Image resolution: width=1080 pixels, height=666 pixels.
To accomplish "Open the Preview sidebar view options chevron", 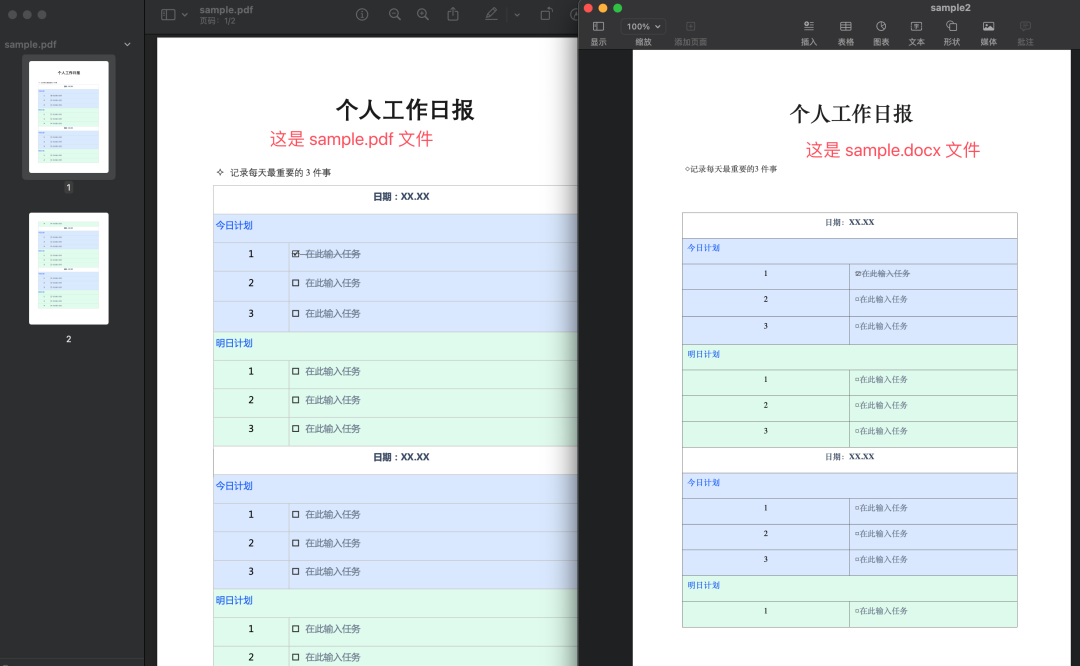I will coord(185,14).
